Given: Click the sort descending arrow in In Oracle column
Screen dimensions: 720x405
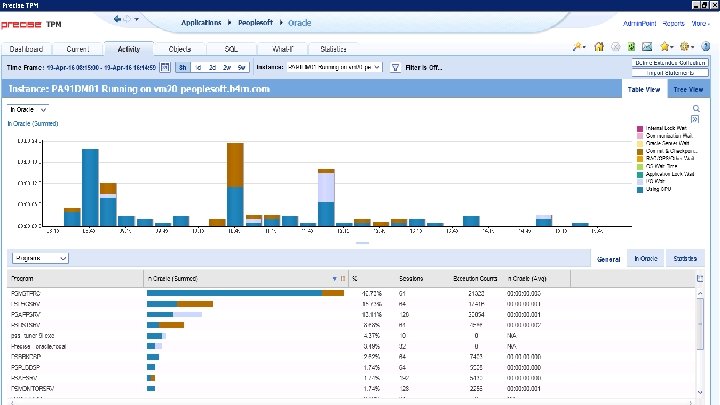Looking at the screenshot, I should click(334, 279).
